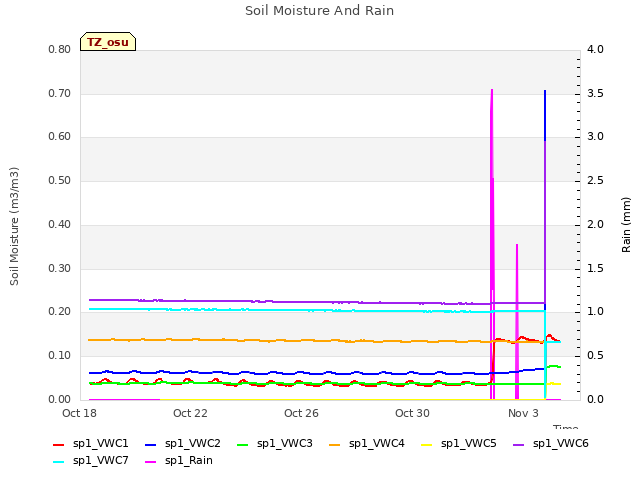Click the sp1_VWC5 legend entry
The height and width of the screenshot is (480, 640).
click(x=459, y=444)
